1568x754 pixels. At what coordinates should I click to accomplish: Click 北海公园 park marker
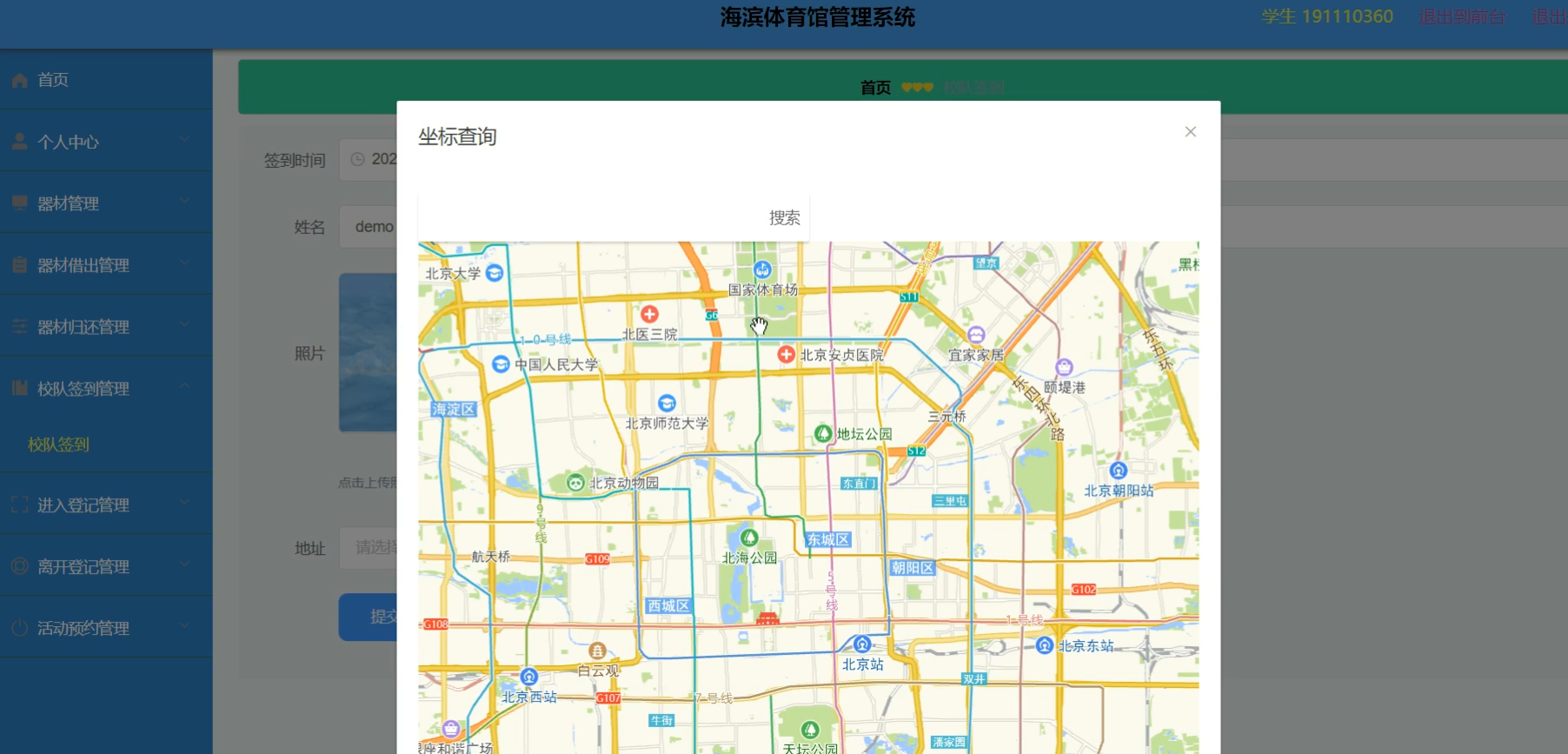749,538
